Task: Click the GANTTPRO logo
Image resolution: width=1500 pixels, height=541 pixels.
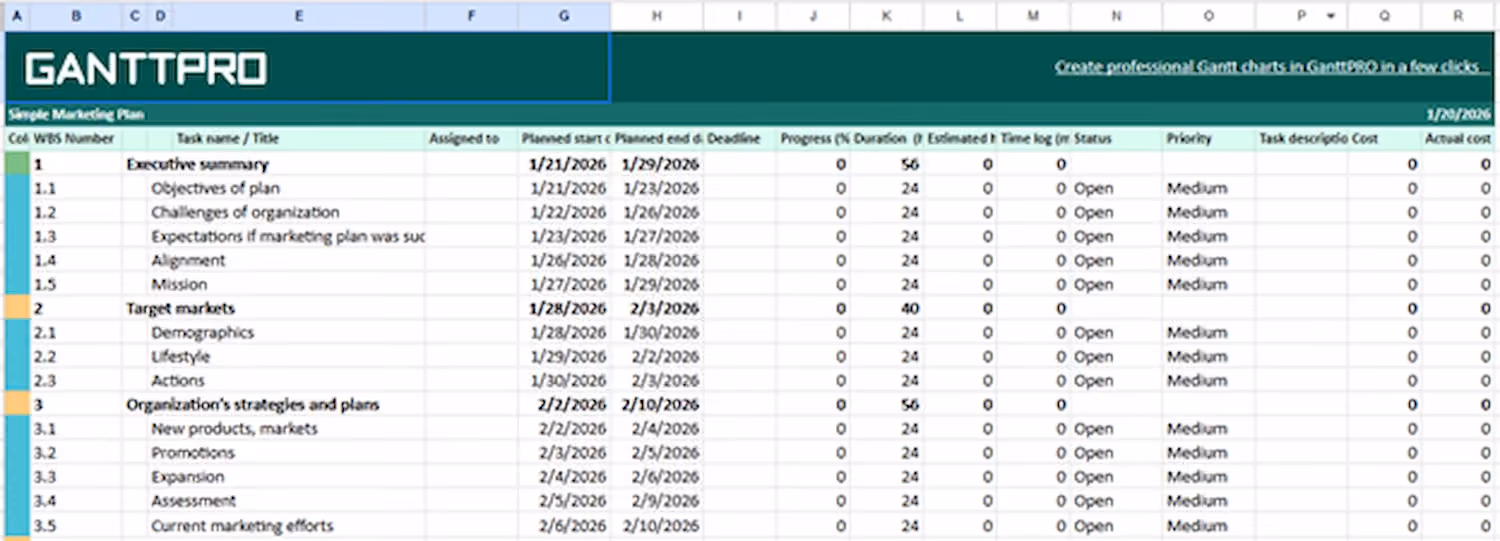Action: pos(146,69)
